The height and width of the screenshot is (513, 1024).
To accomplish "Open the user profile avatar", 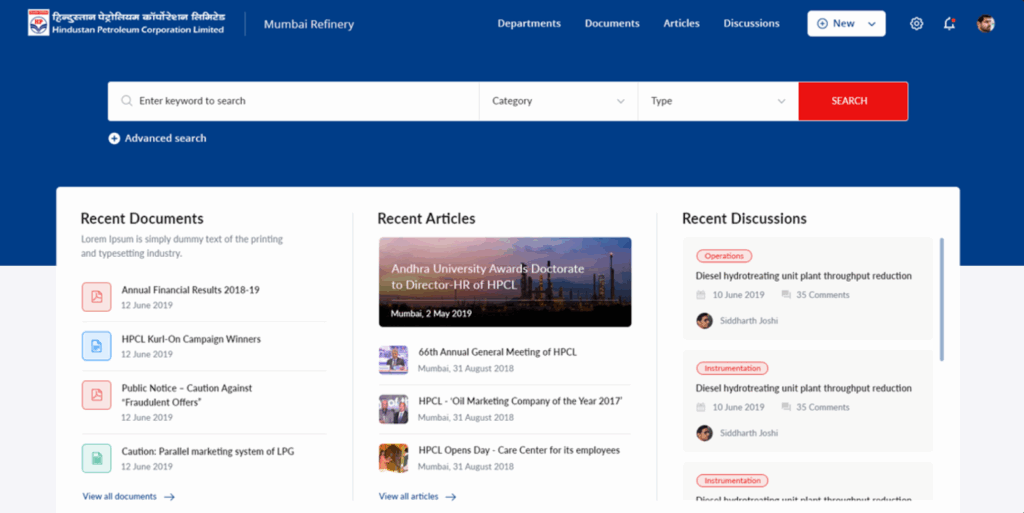I will (x=985, y=23).
